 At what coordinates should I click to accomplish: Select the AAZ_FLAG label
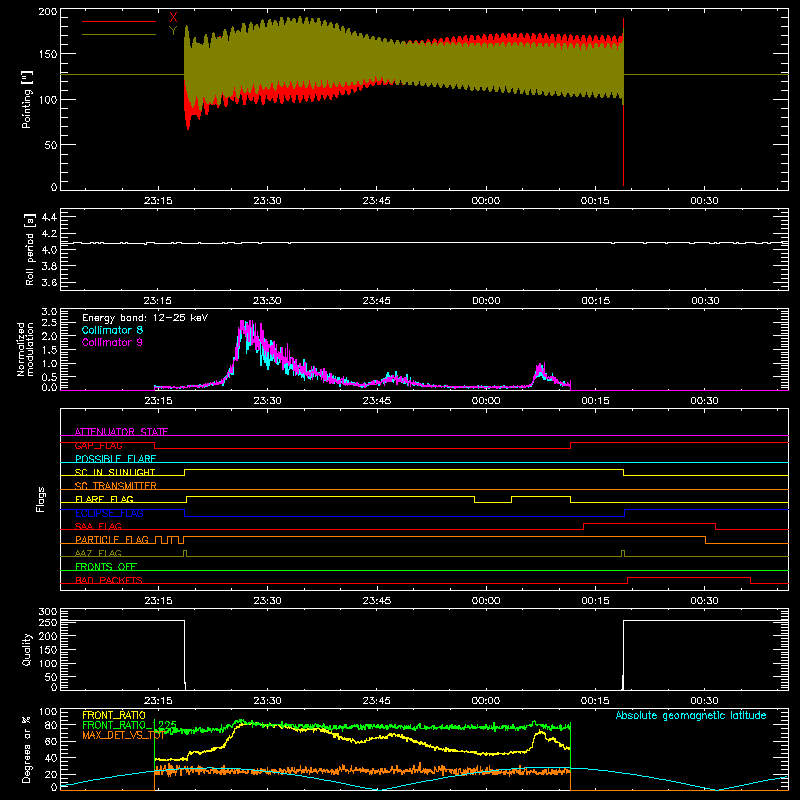click(x=98, y=553)
